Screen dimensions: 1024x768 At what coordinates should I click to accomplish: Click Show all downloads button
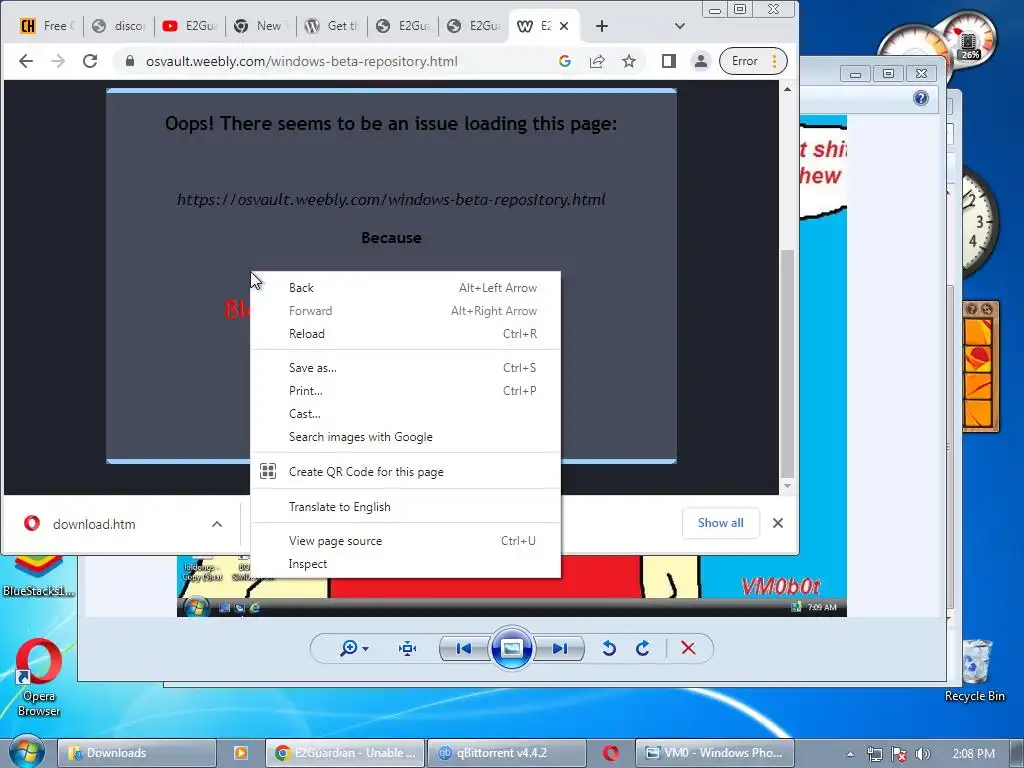[720, 523]
